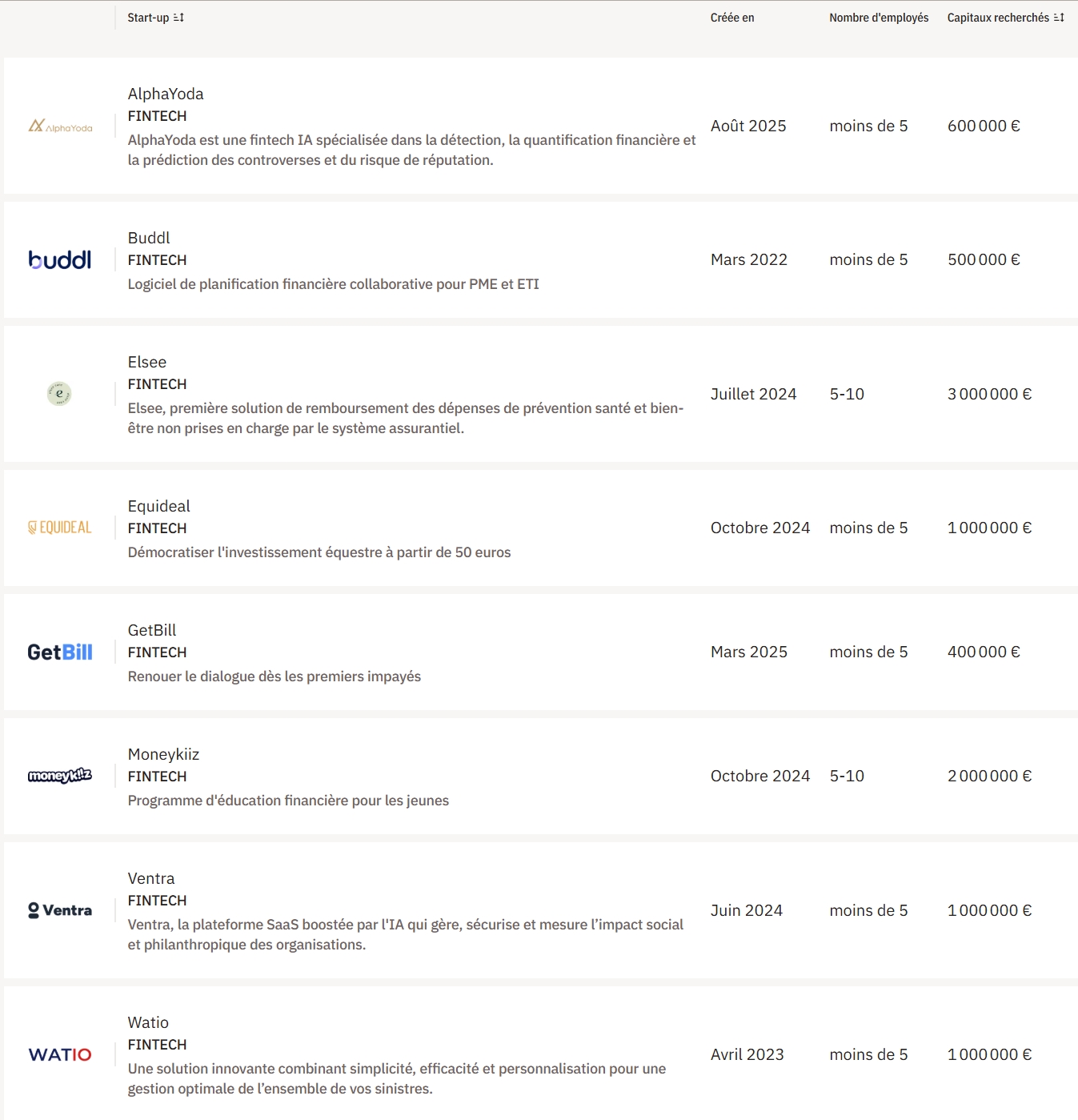Click the GetBill logo

[x=60, y=652]
